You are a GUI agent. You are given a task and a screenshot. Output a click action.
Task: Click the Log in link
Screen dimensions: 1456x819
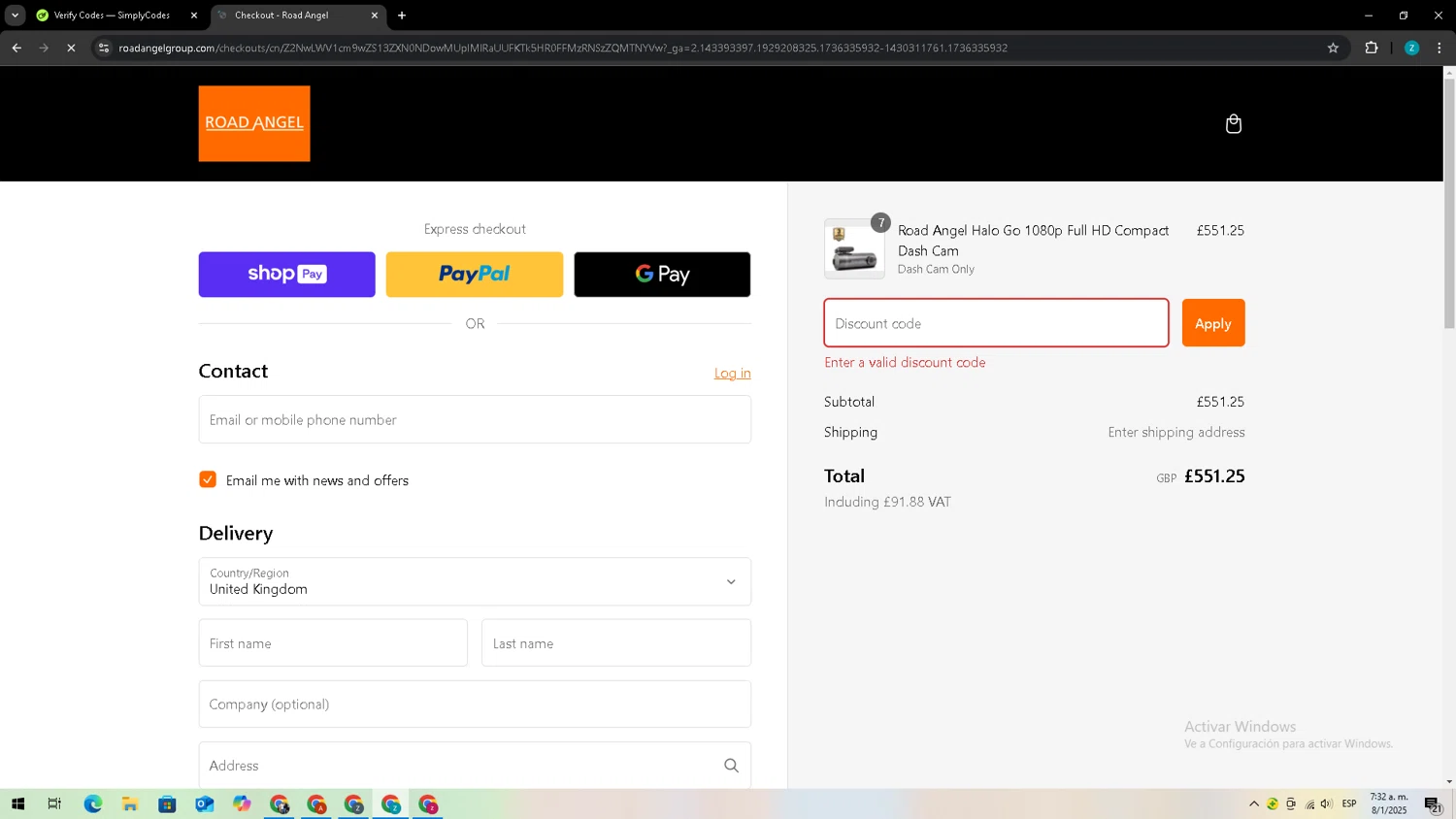(732, 373)
